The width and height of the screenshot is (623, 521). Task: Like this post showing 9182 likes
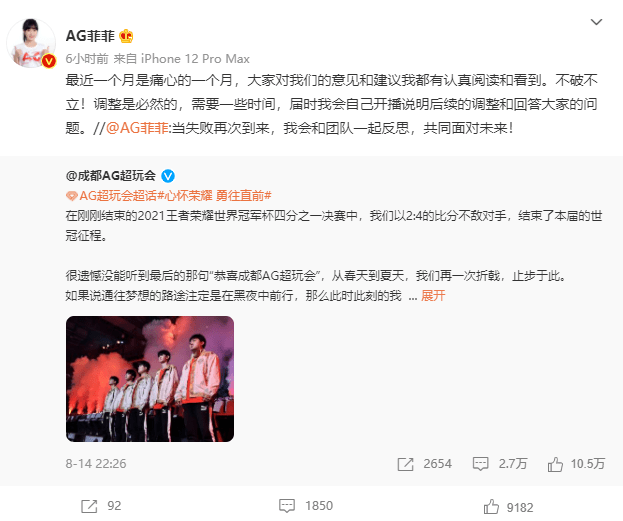(508, 507)
